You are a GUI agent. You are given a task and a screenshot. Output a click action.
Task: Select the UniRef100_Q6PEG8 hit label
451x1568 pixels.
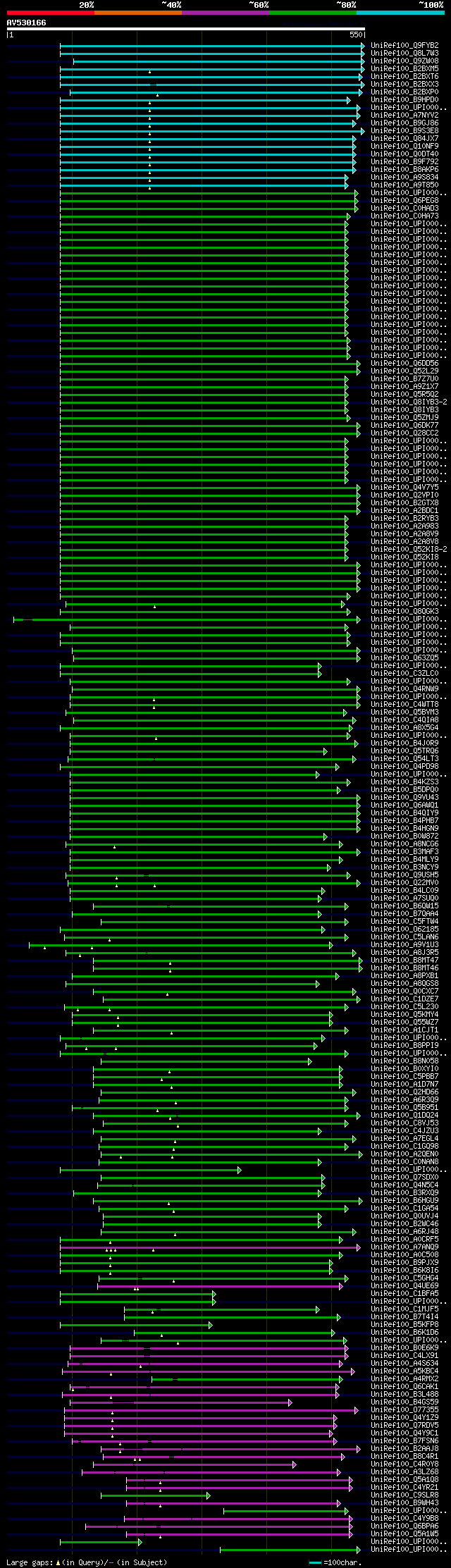point(404,200)
